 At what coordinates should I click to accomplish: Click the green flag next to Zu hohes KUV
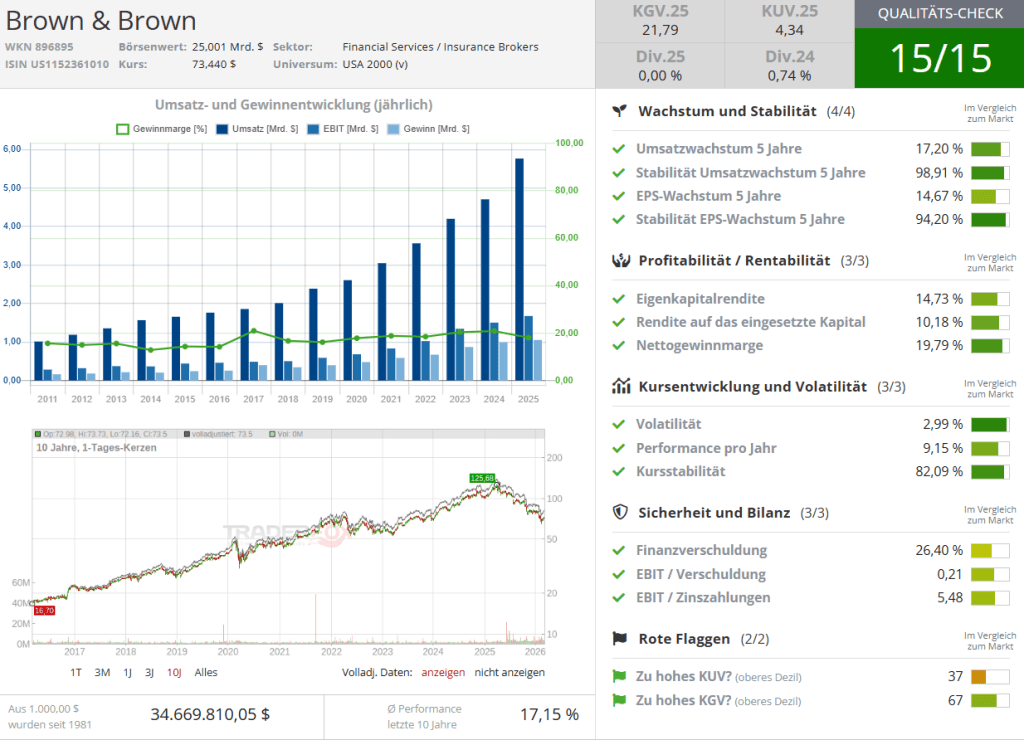pyautogui.click(x=619, y=677)
